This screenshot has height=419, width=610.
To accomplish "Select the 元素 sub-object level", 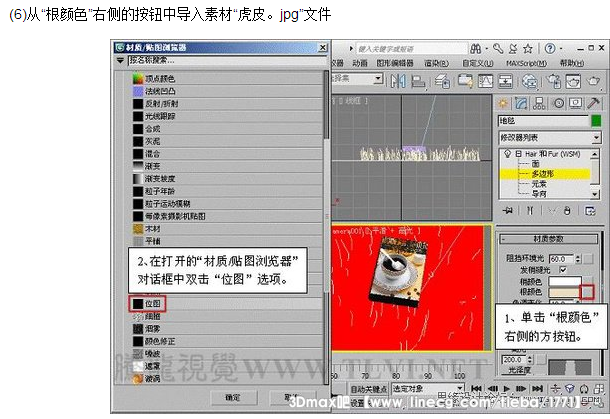I will pyautogui.click(x=540, y=184).
